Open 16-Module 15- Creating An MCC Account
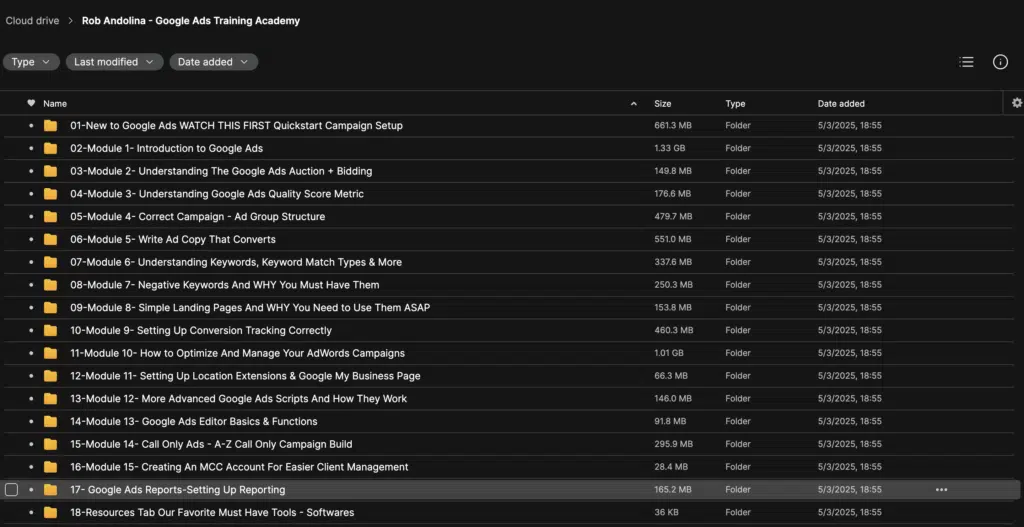Viewport: 1024px width, 527px height. 239,467
